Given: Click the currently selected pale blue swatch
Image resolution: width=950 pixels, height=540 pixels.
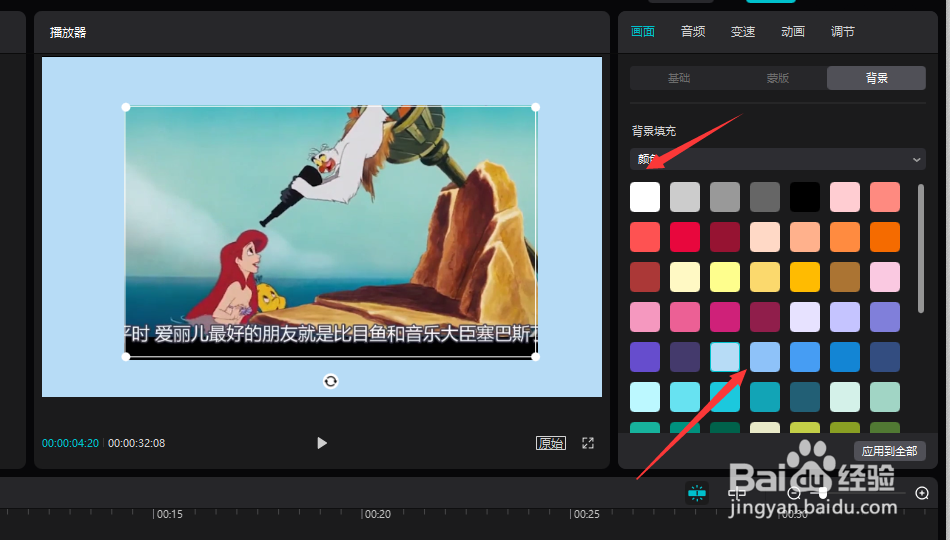Looking at the screenshot, I should [725, 357].
